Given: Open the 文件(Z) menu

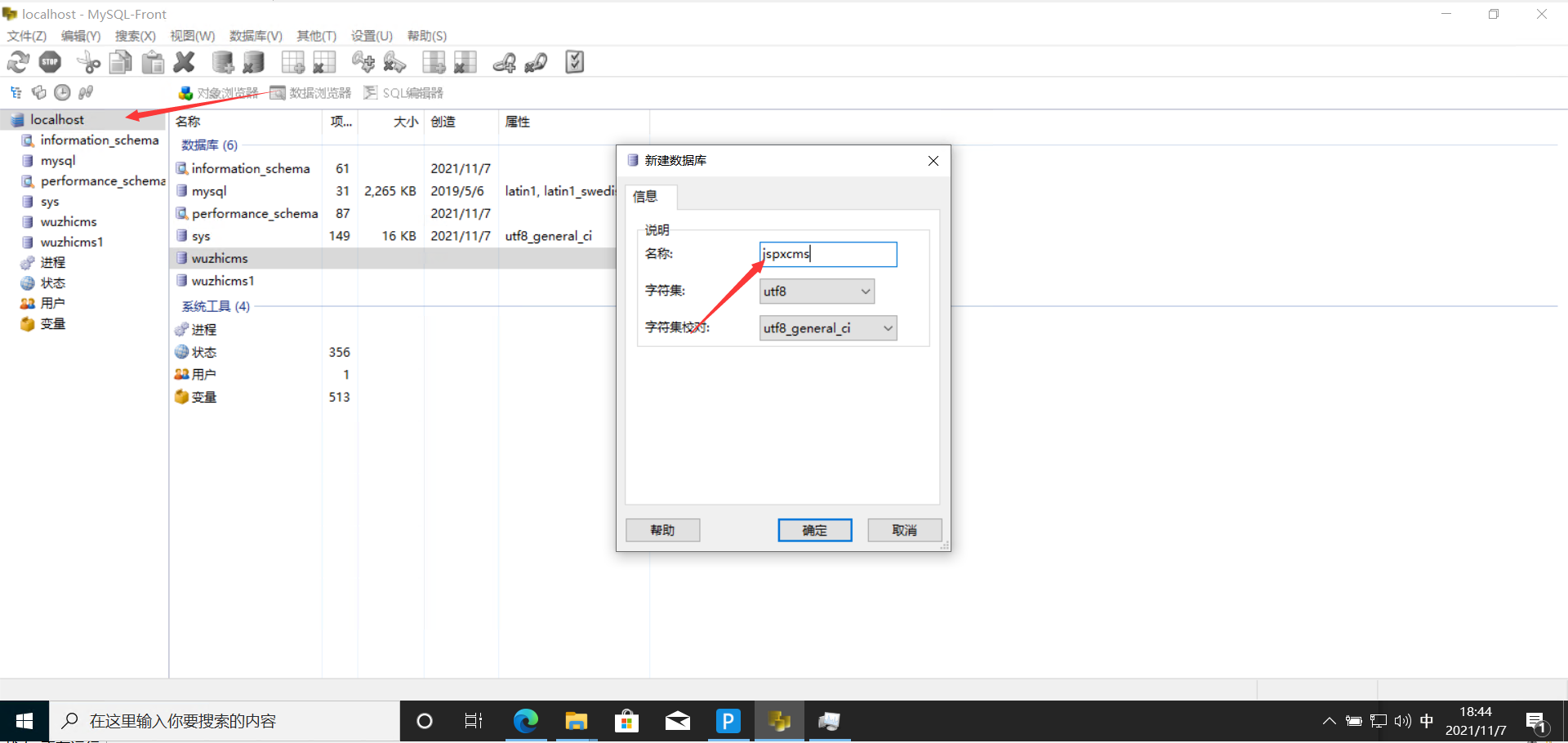Looking at the screenshot, I should [x=27, y=36].
